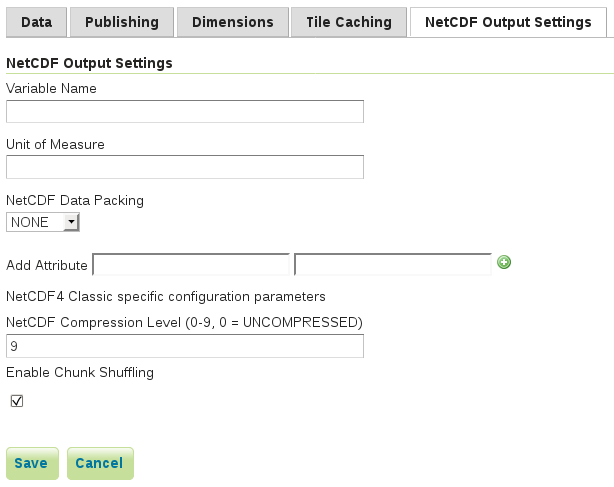
Task: Focus the first Add Attribute name field
Action: (191, 264)
